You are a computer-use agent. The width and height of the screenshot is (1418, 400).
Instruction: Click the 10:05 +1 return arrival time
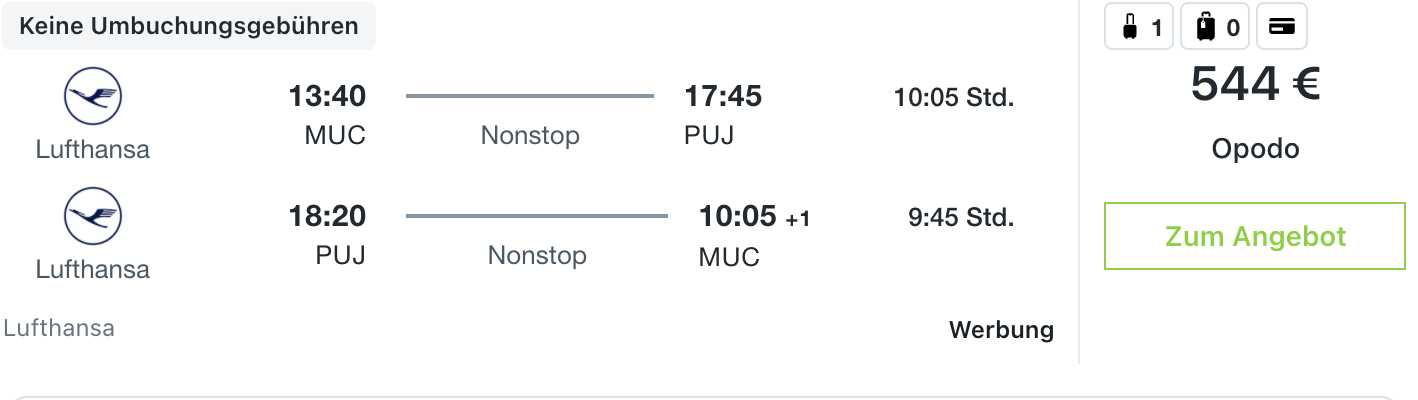click(x=754, y=216)
